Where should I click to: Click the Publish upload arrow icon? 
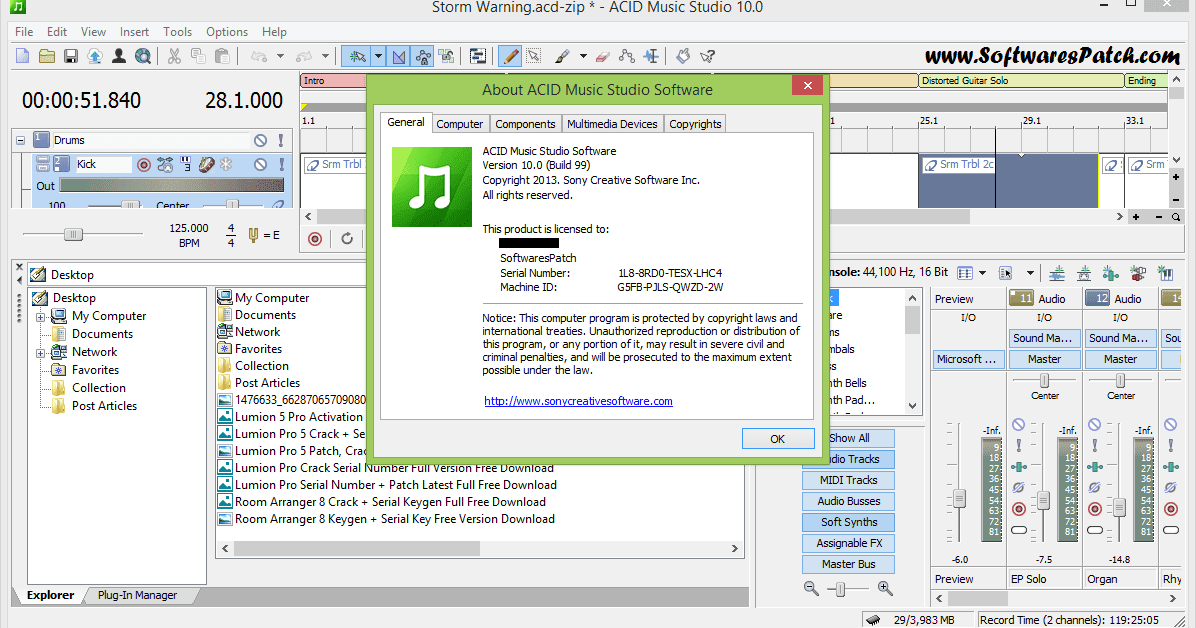[x=95, y=56]
